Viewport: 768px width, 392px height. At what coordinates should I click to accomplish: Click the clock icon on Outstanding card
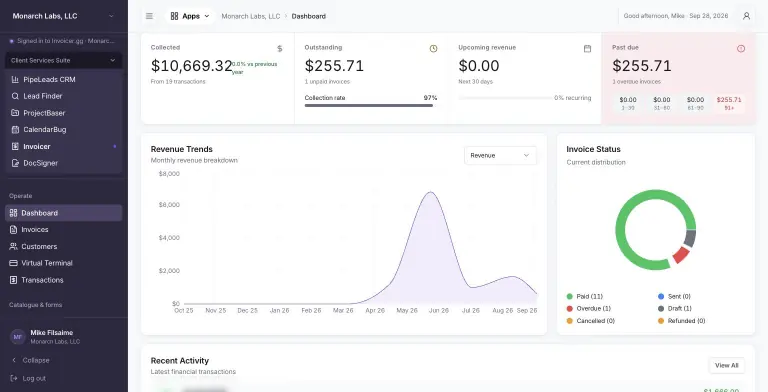click(433, 49)
